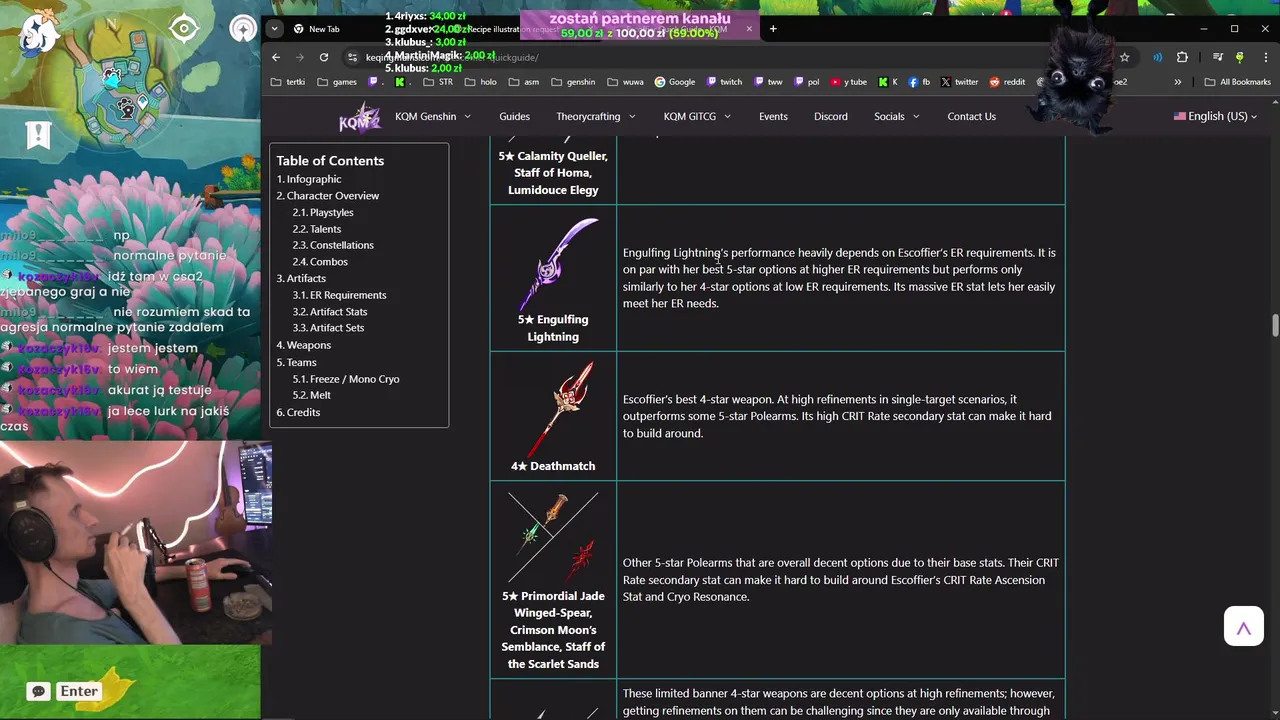Open the fb bookmark
This screenshot has width=1280, height=720.
(919, 82)
